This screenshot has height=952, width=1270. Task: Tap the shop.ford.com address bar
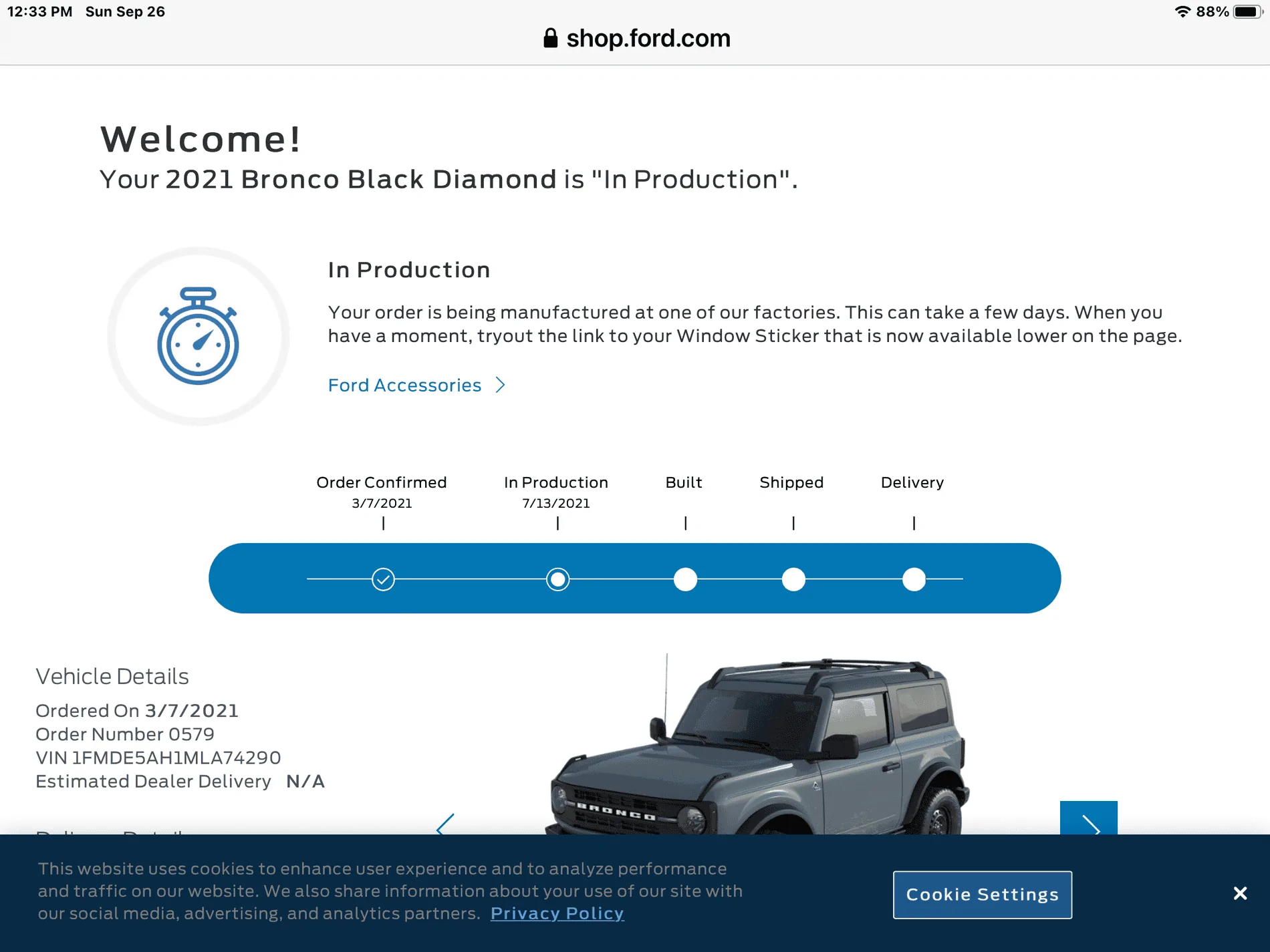point(635,38)
